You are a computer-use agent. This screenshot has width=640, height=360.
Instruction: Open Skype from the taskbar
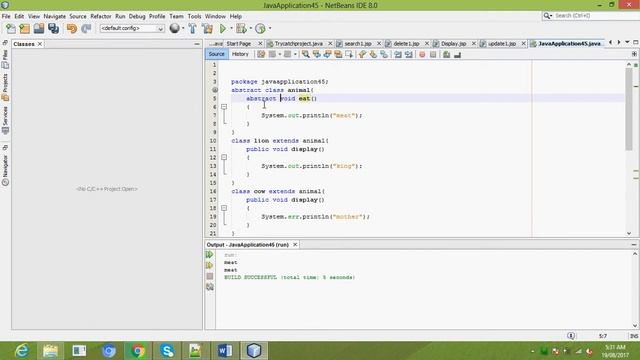[167, 351]
